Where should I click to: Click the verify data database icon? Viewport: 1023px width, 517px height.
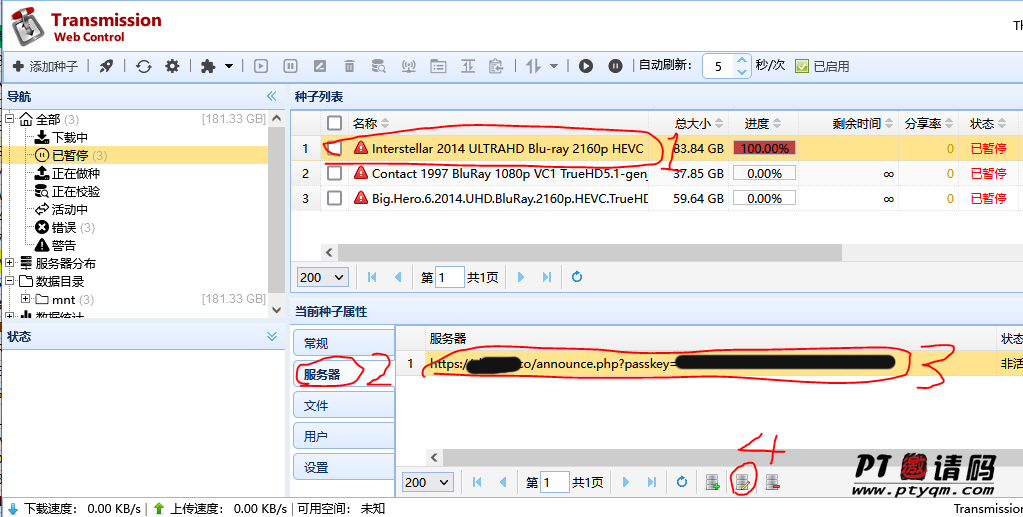[378, 66]
